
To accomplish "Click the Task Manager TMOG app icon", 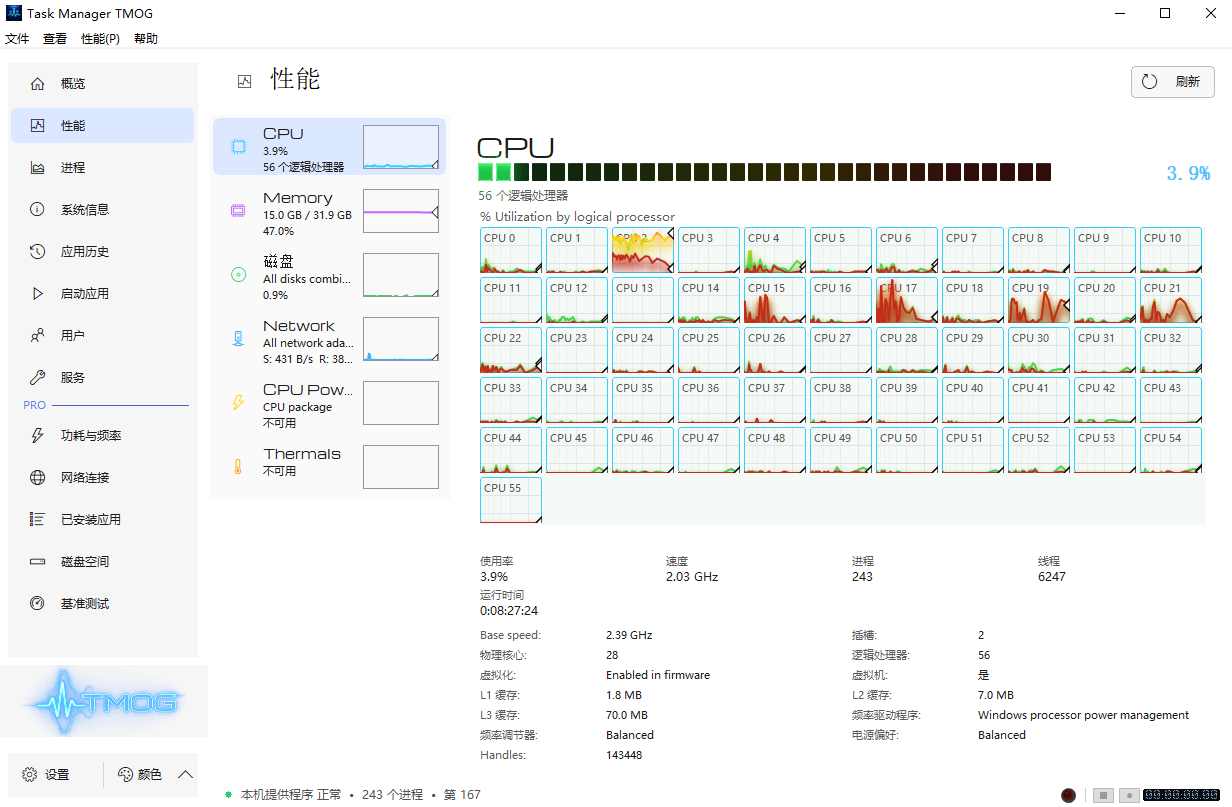I will (x=13, y=13).
